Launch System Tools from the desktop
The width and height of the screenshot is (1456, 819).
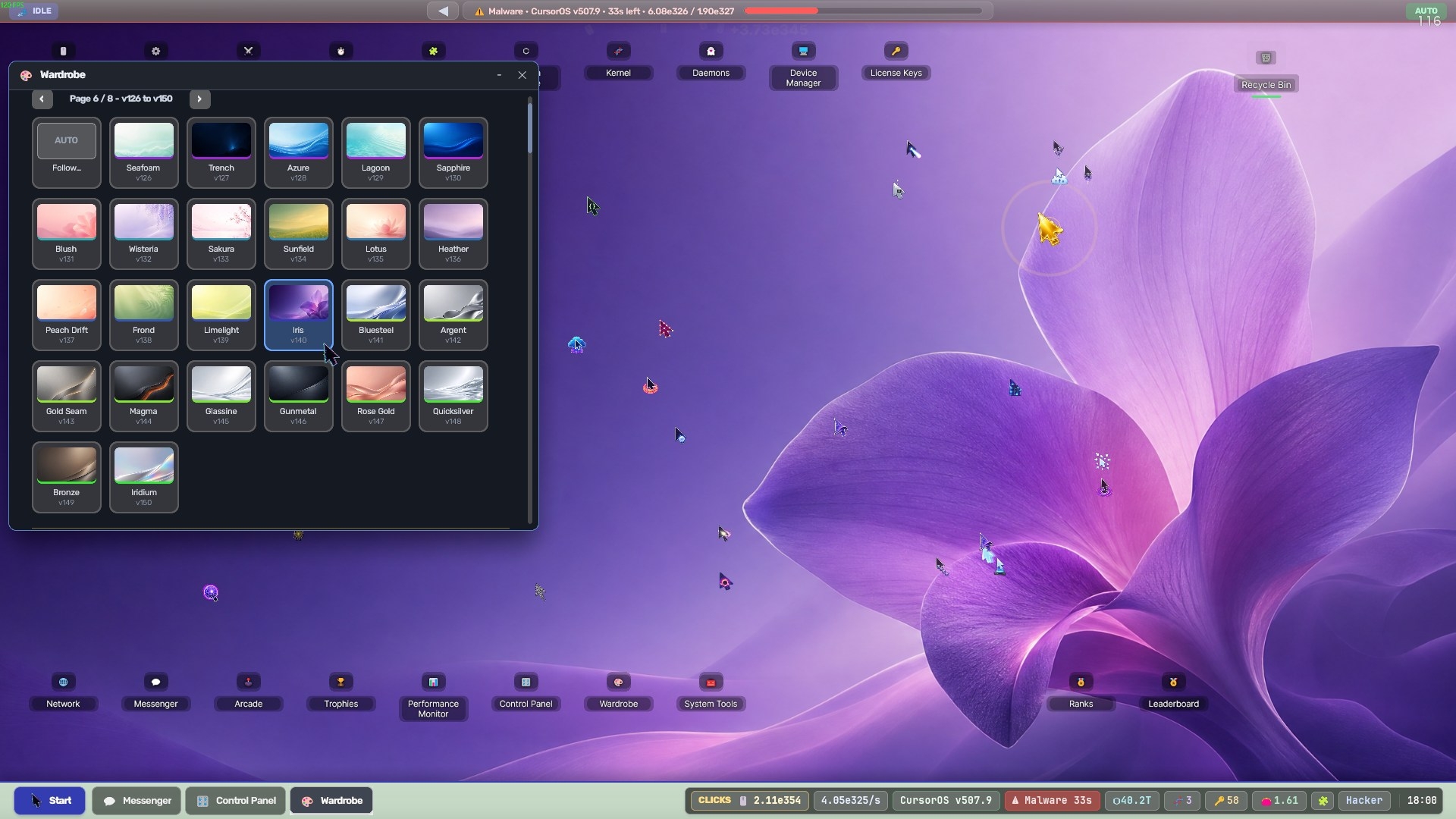click(x=711, y=692)
